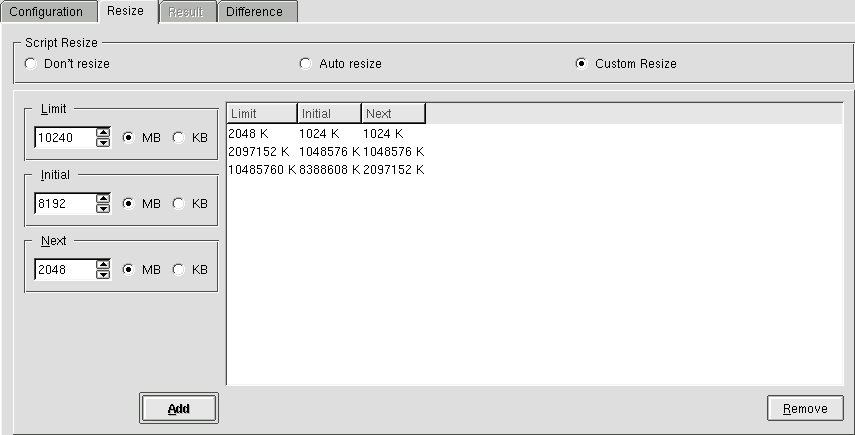Decrease Limit value with down arrow
This screenshot has height=435, width=855.
click(102, 143)
